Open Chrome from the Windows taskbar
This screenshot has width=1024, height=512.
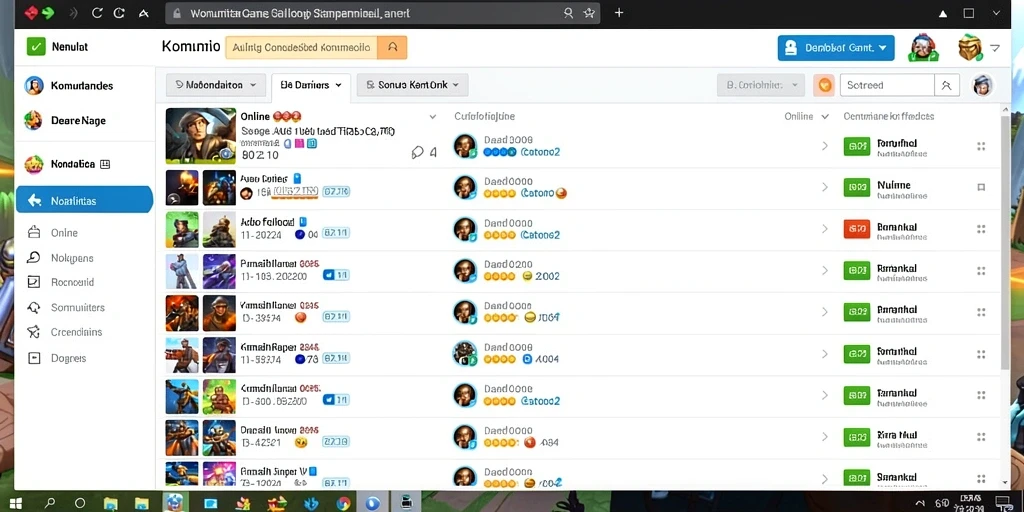(344, 504)
